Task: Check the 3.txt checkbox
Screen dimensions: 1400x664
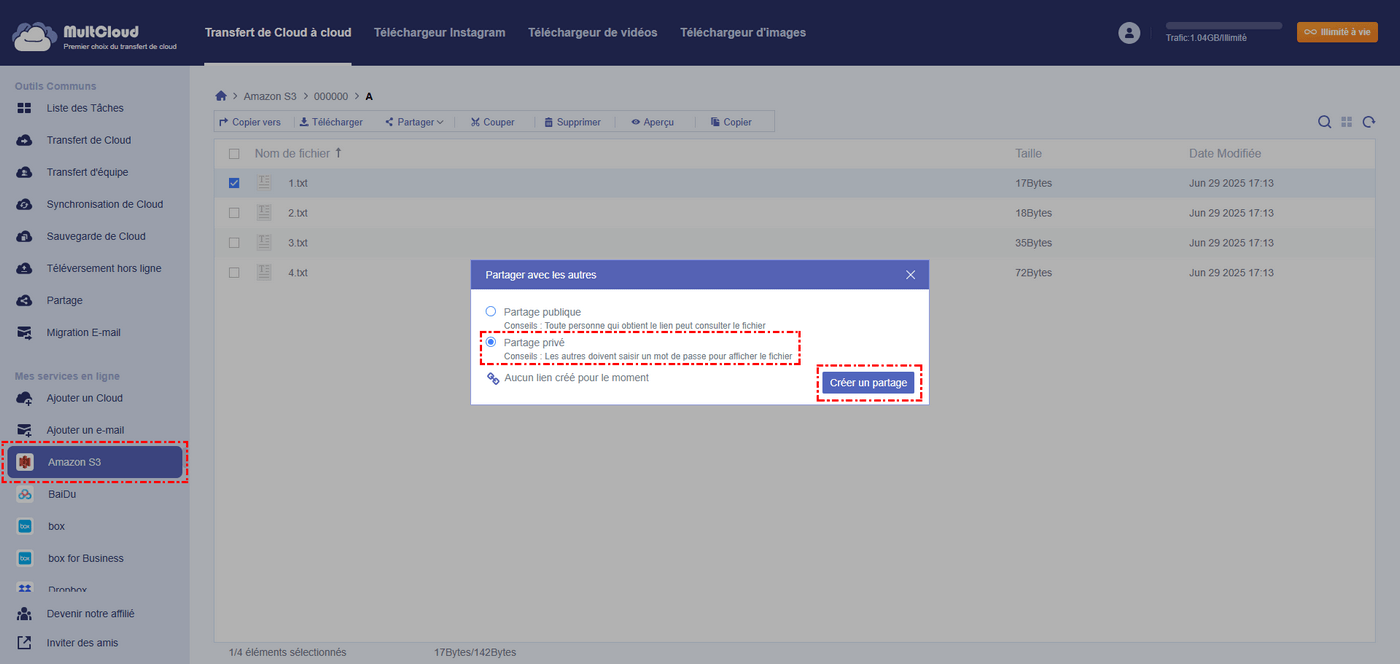Action: 234,243
